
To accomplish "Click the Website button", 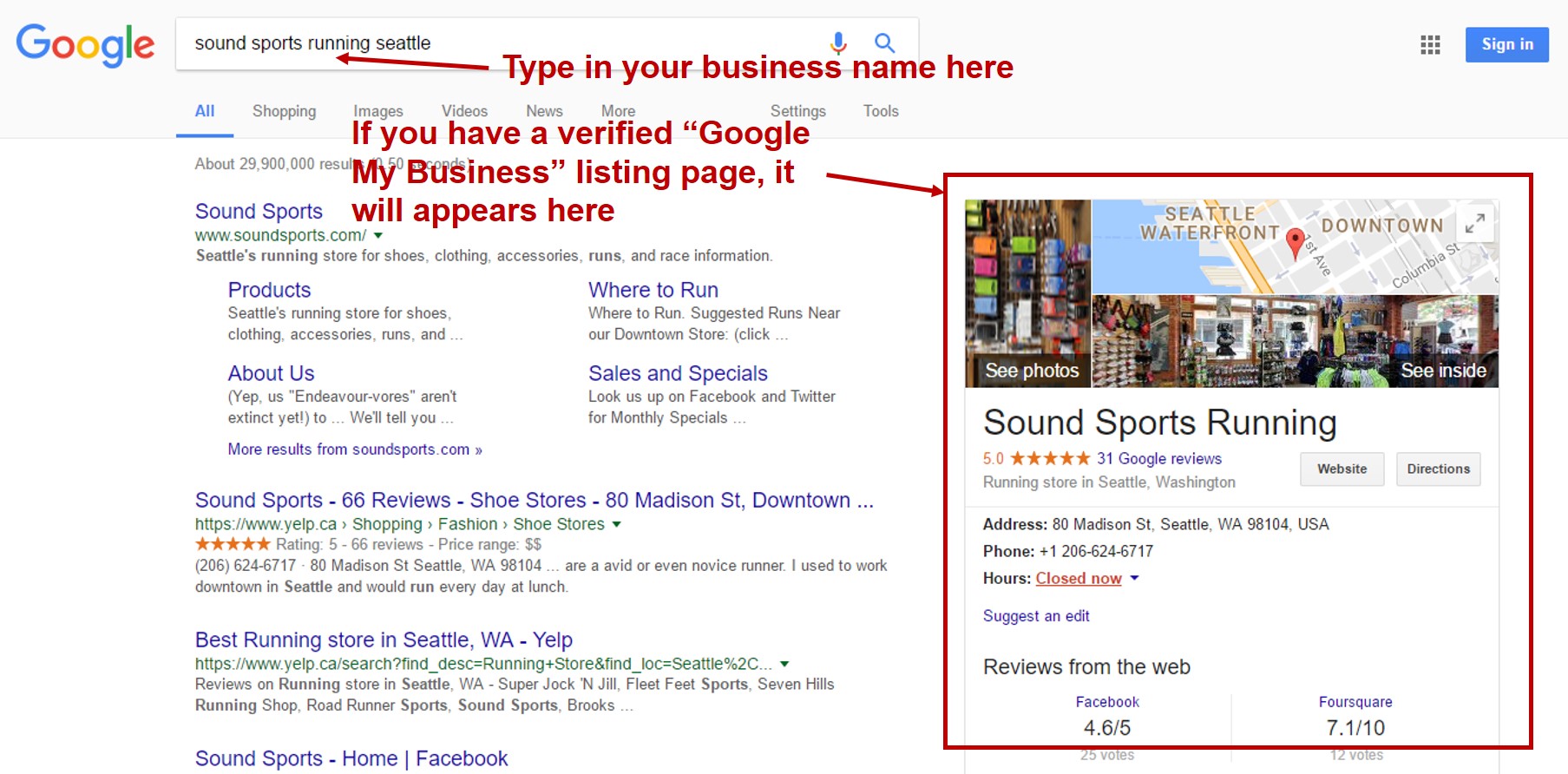I will 1342,469.
